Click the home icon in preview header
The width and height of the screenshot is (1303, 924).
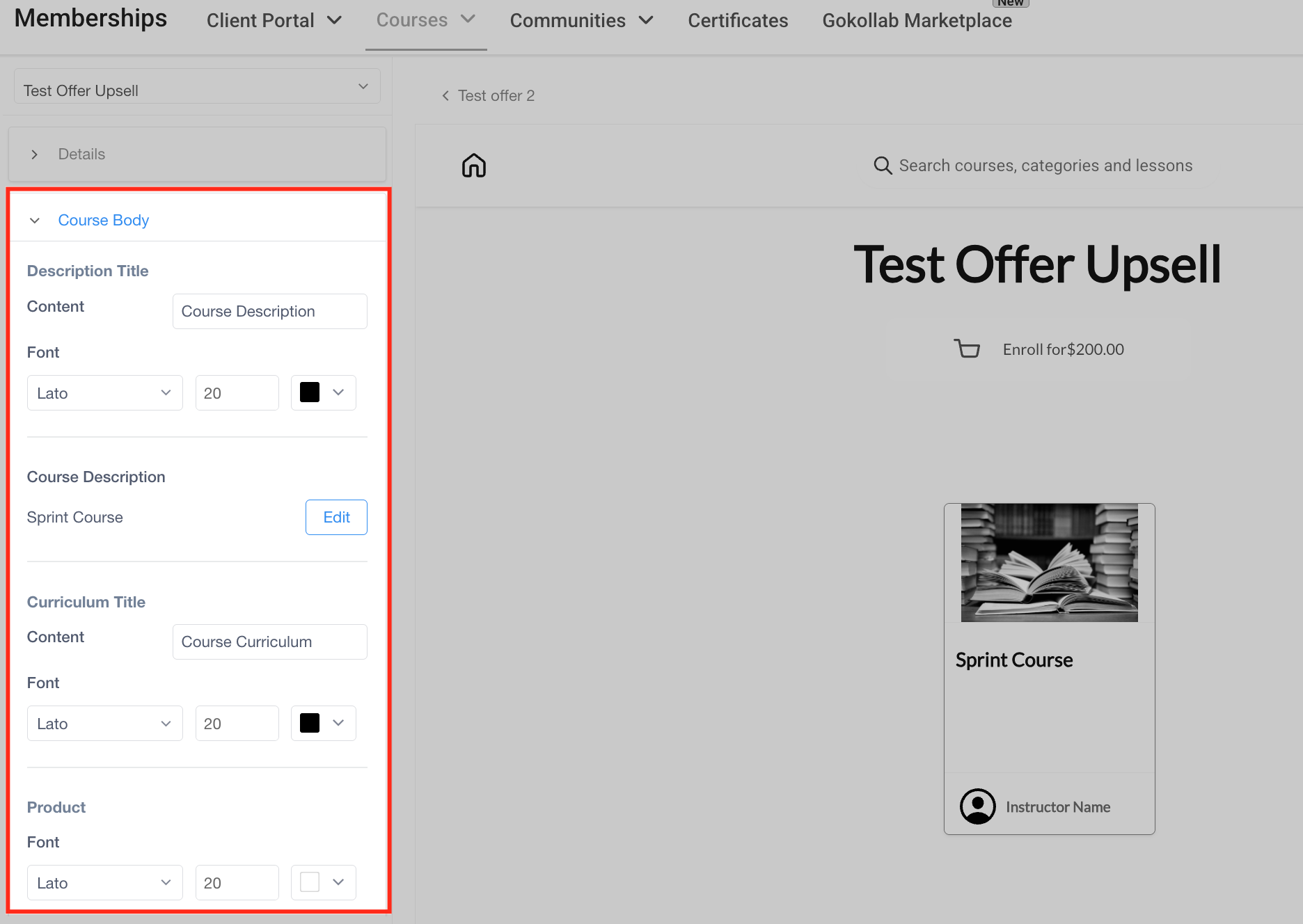474,166
